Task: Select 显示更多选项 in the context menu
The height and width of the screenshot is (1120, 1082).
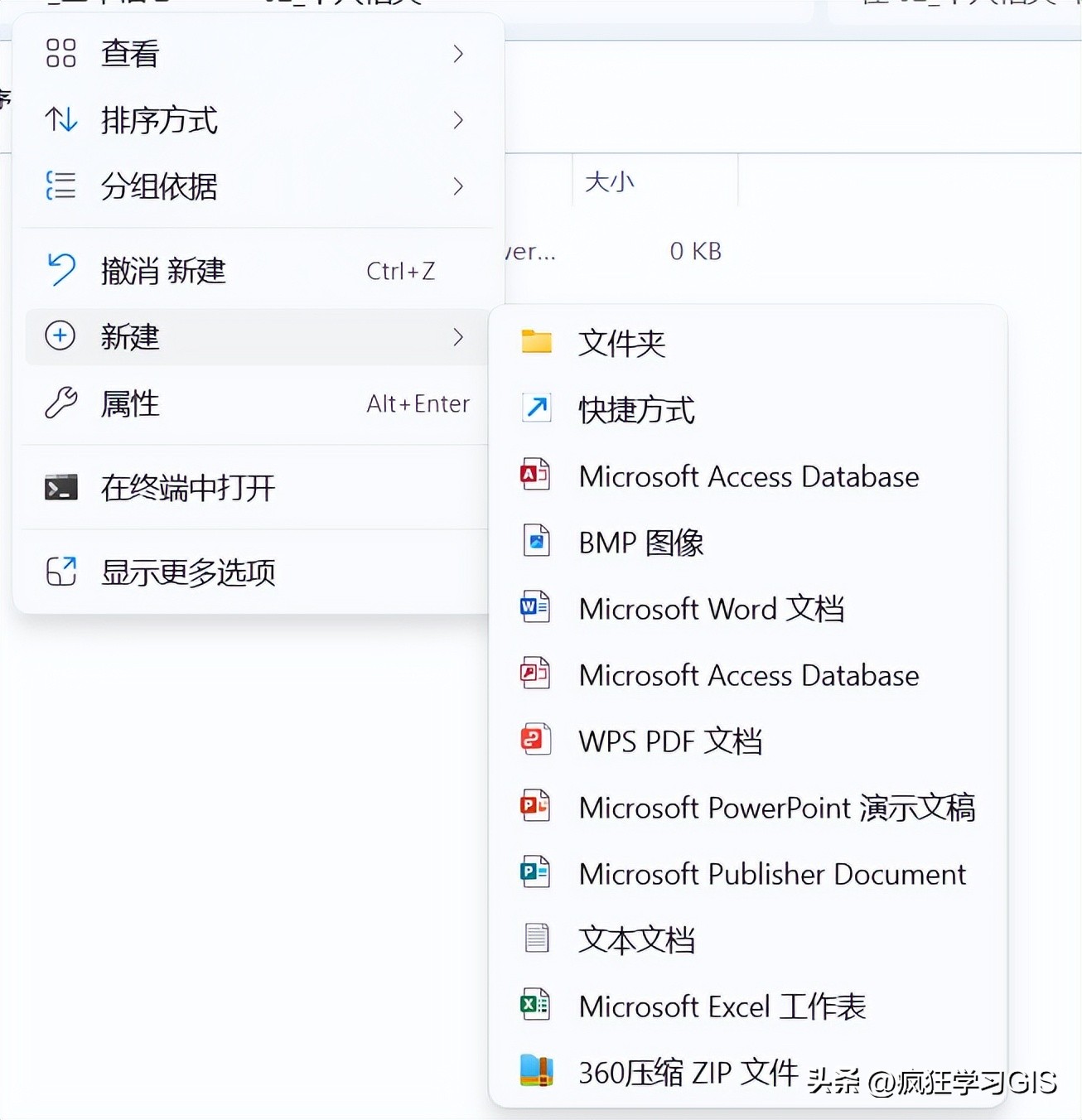Action: tap(258, 572)
